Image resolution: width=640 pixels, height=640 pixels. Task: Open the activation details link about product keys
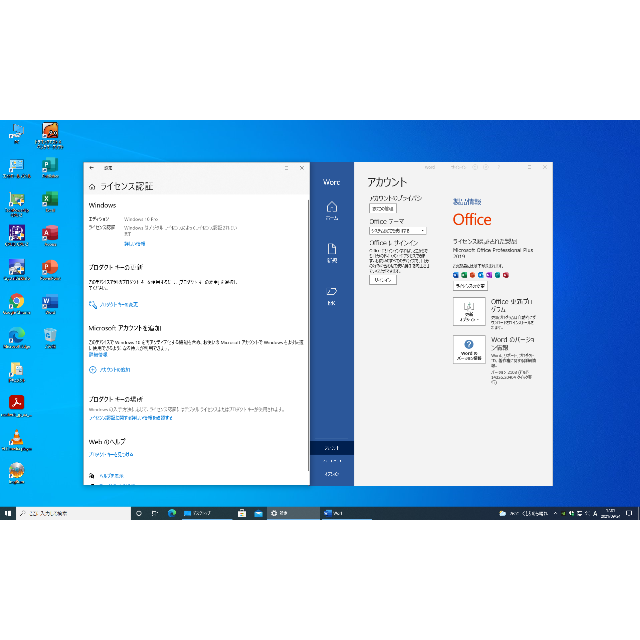(131, 418)
